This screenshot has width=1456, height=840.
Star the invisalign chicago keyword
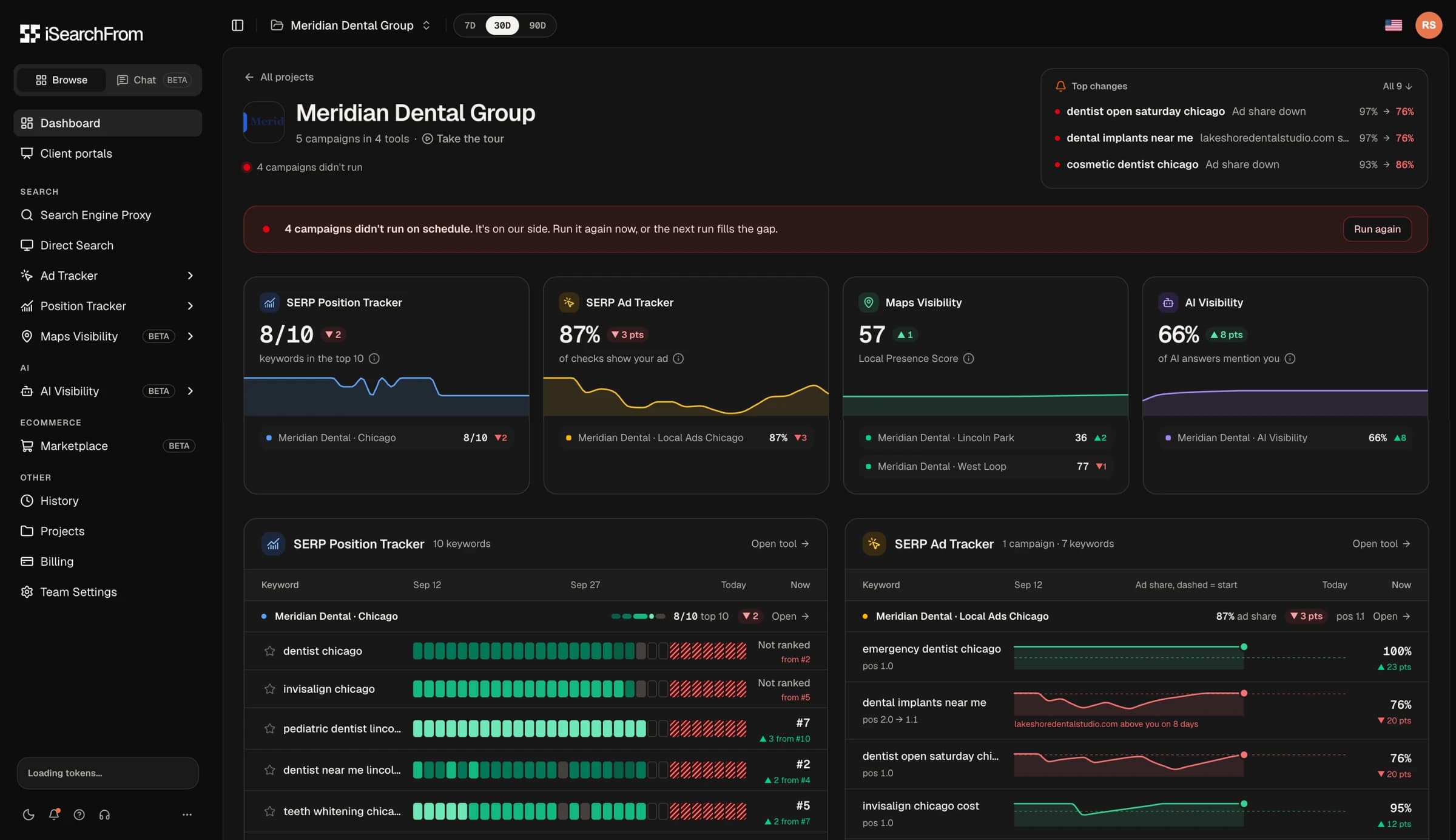click(x=269, y=689)
